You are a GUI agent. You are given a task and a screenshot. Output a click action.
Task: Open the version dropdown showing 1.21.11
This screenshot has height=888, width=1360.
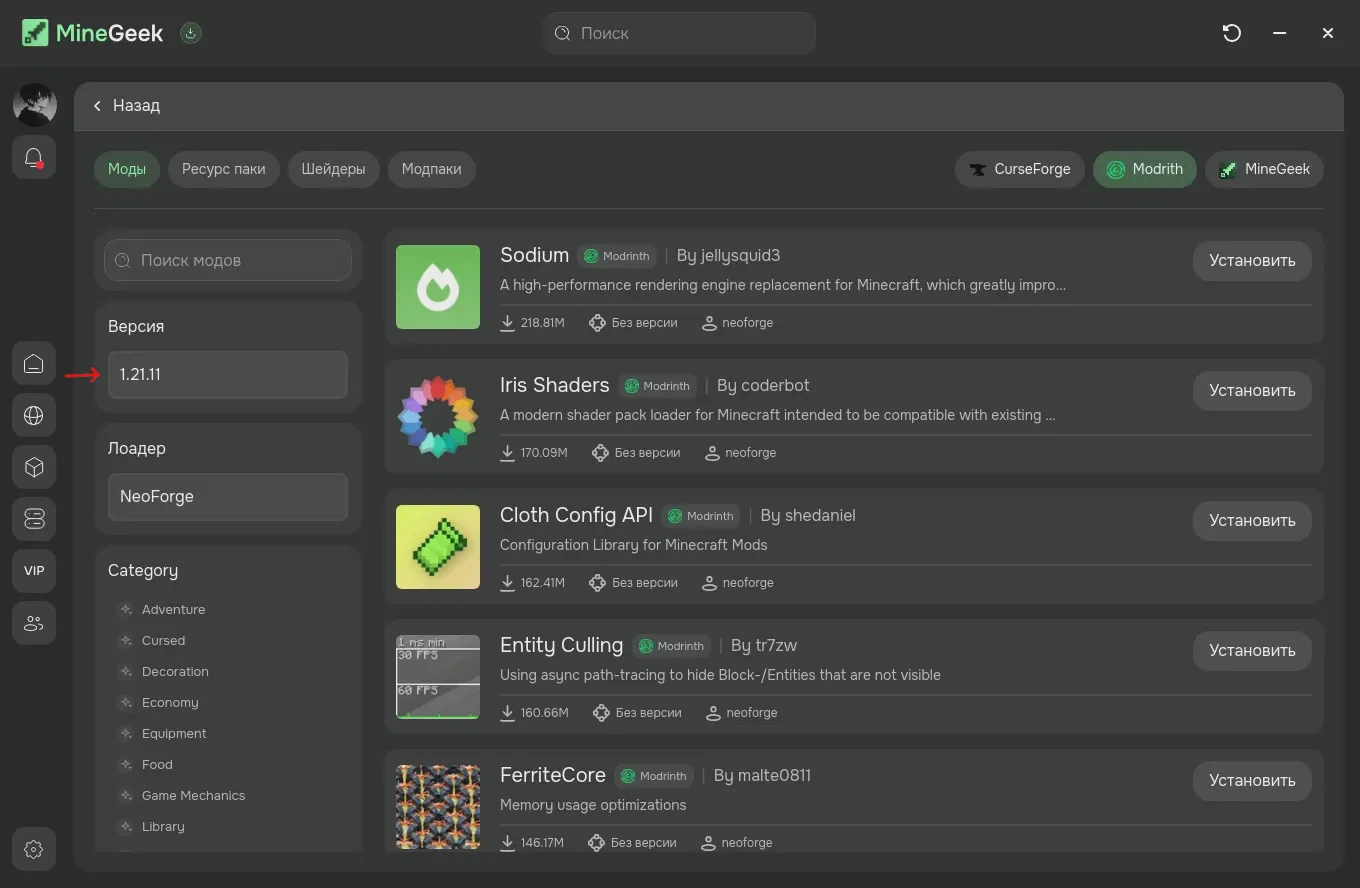[x=228, y=375]
